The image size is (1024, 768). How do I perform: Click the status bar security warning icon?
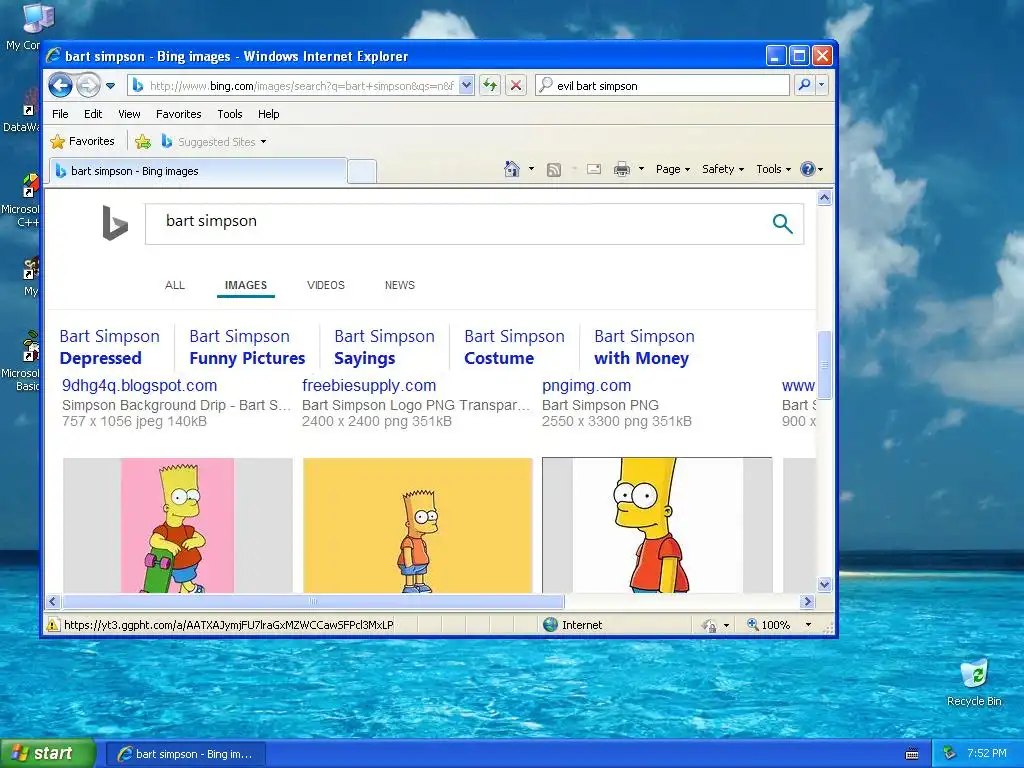[x=53, y=625]
